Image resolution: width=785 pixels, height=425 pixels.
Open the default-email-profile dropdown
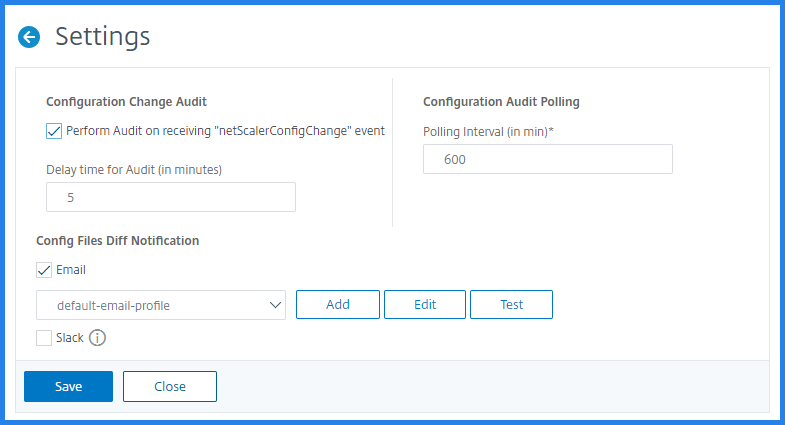pyautogui.click(x=161, y=305)
